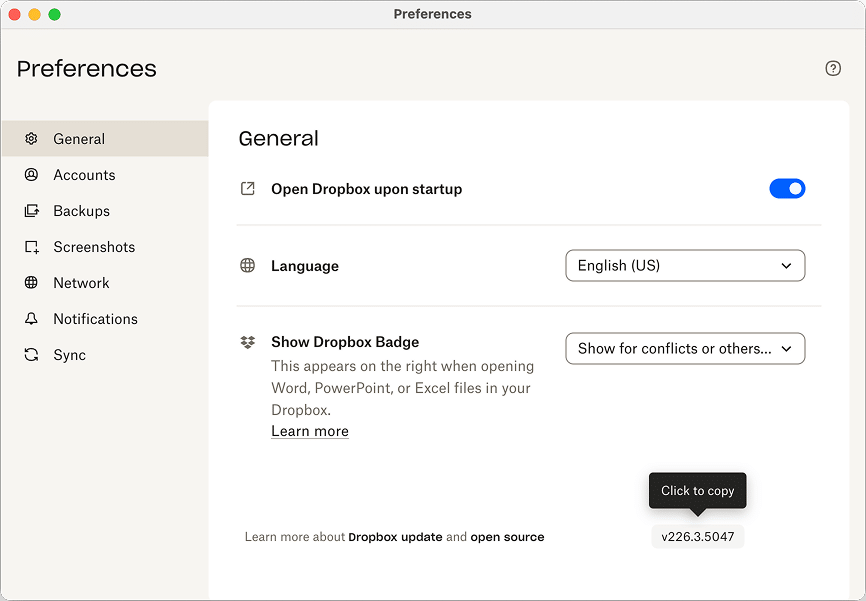
Task: Open the Dropbox update link
Action: (x=395, y=537)
